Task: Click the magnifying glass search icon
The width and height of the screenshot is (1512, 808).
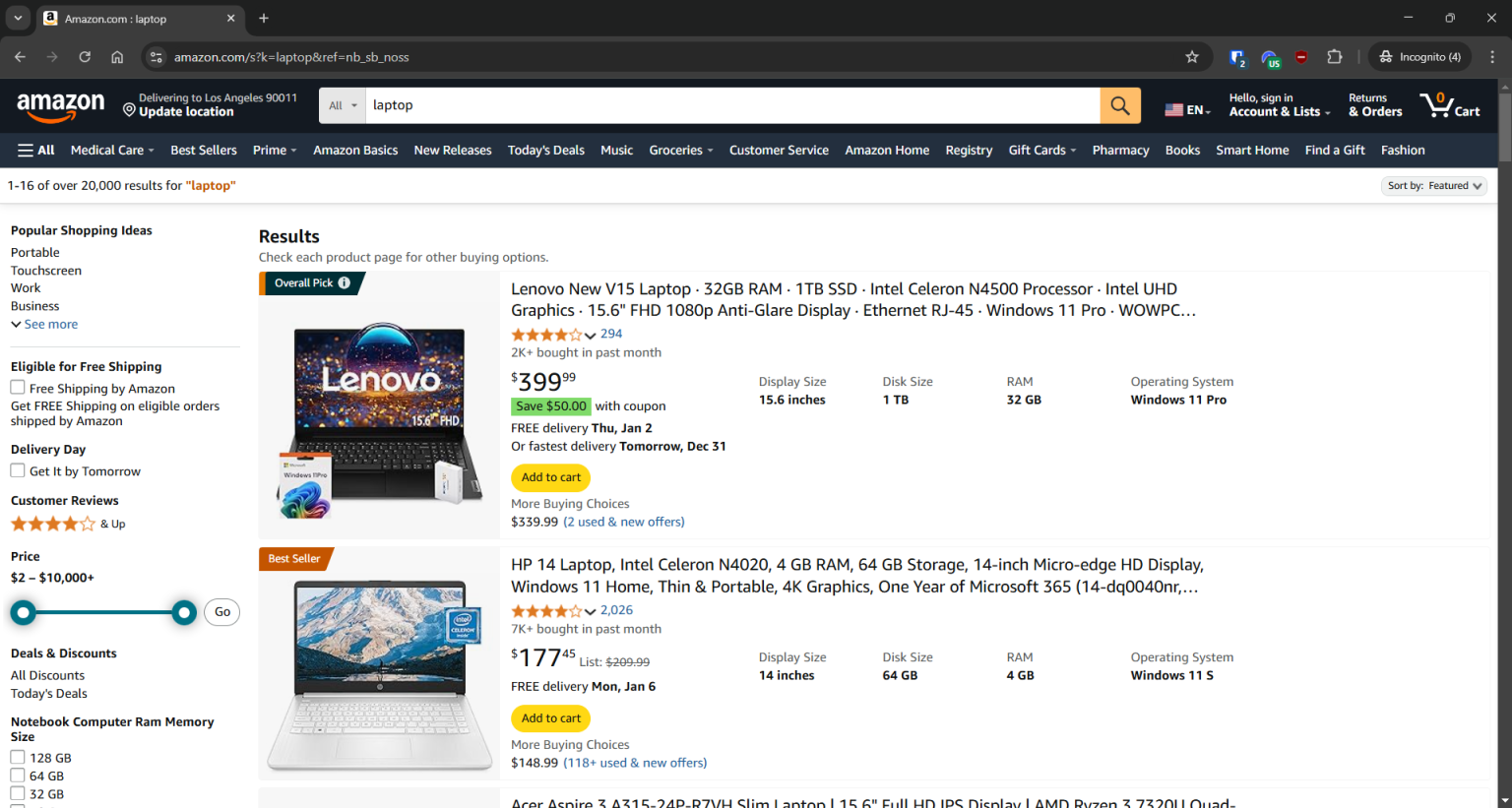Action: (x=1119, y=104)
